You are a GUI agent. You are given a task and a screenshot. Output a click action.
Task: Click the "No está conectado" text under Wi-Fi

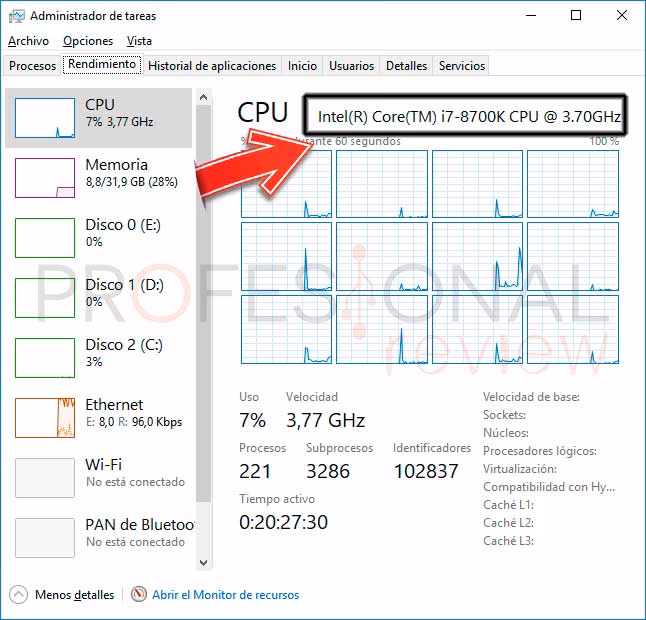click(135, 482)
